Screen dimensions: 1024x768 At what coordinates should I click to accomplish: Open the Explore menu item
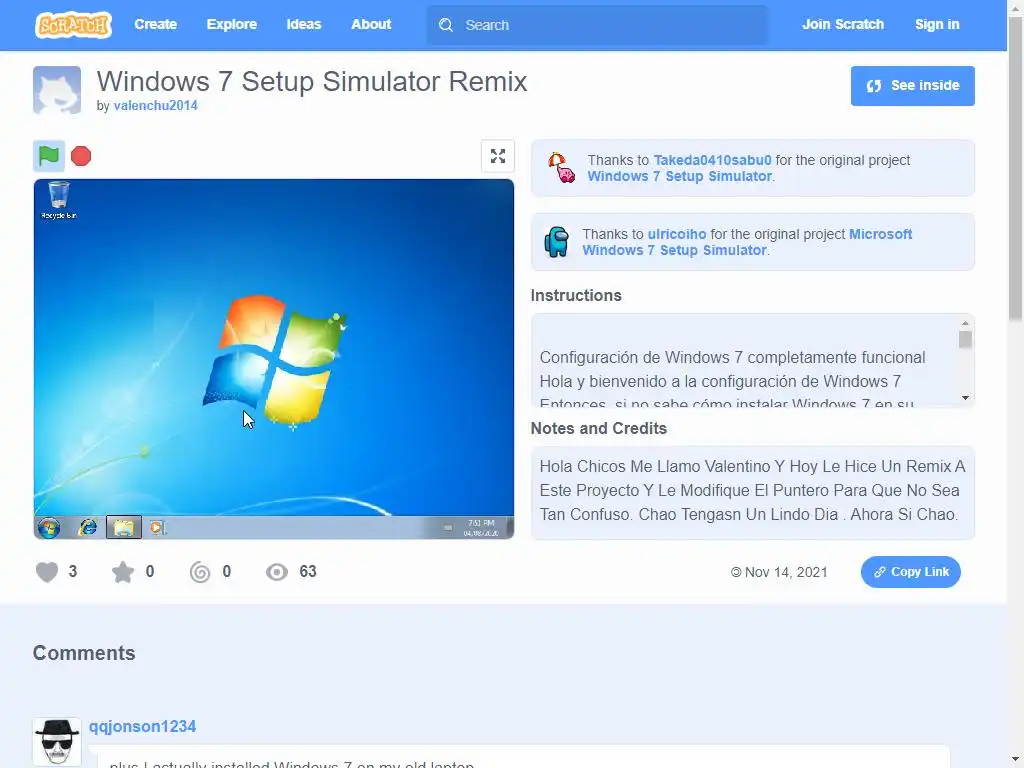(x=231, y=25)
